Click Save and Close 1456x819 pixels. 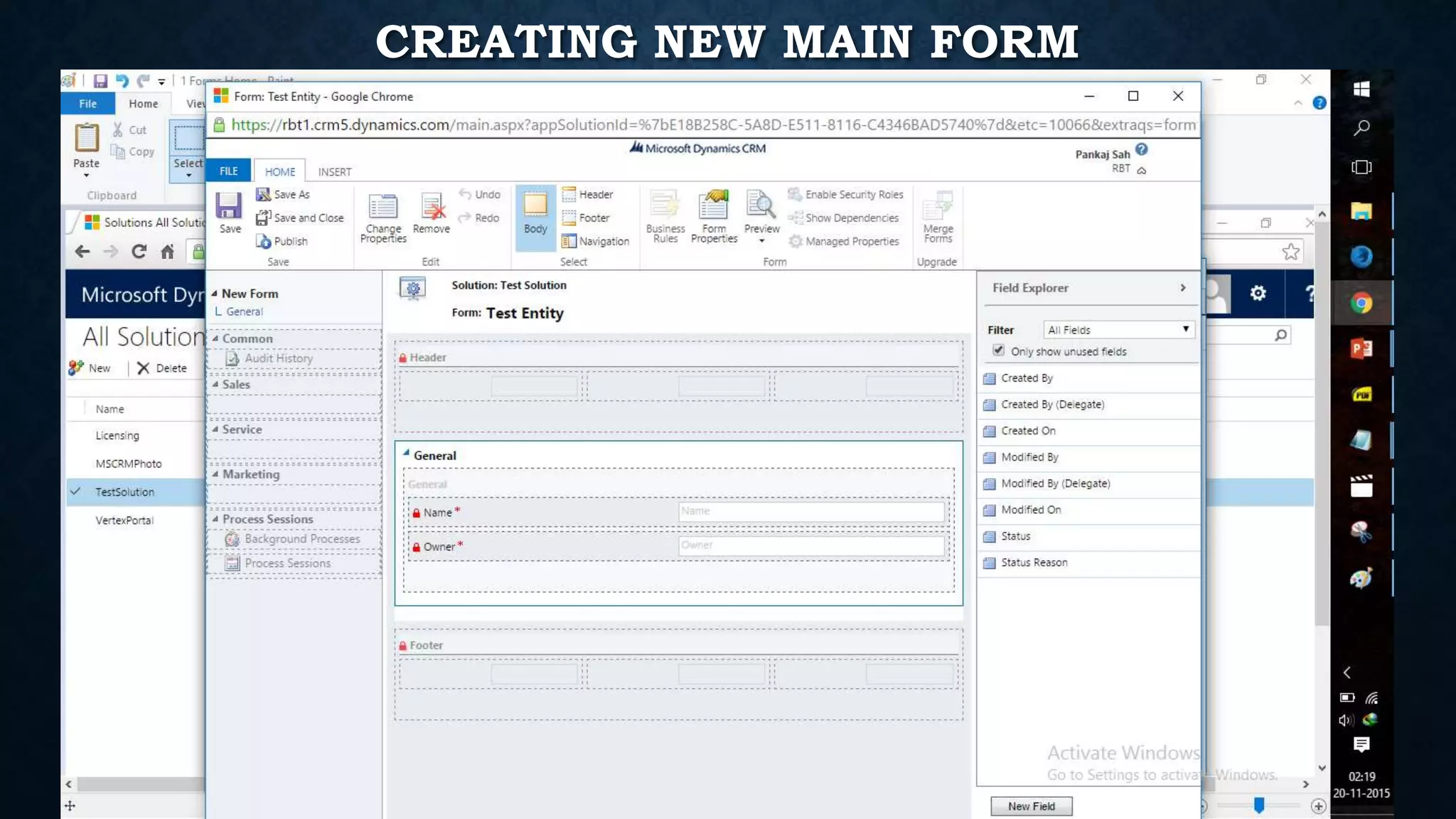point(299,218)
